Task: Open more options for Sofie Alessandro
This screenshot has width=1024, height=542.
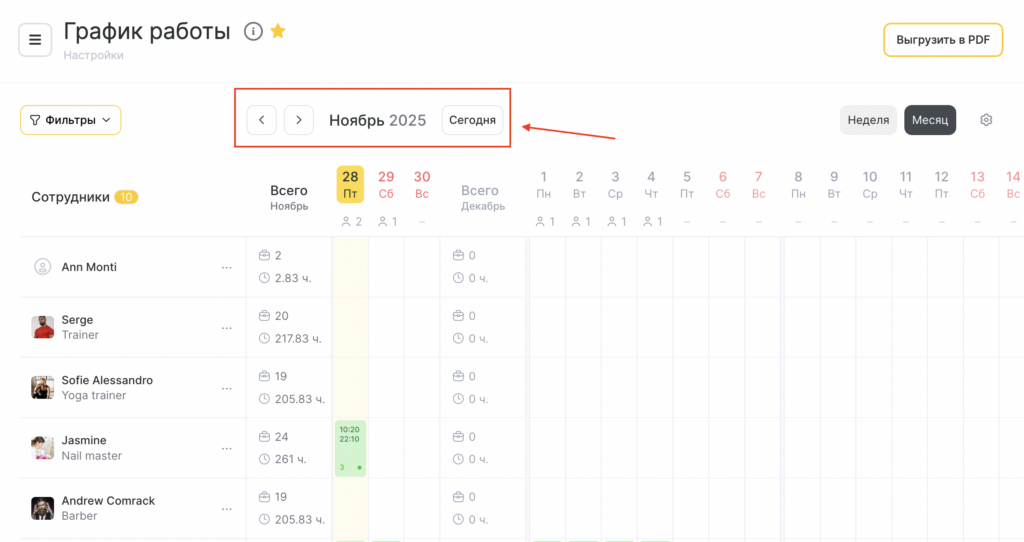Action: (227, 388)
